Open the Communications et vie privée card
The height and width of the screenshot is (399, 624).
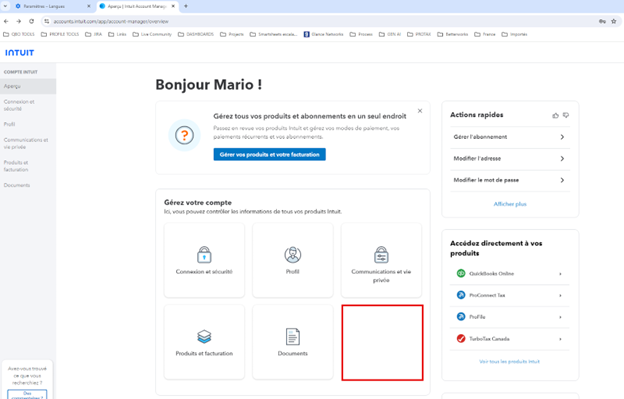click(381, 260)
